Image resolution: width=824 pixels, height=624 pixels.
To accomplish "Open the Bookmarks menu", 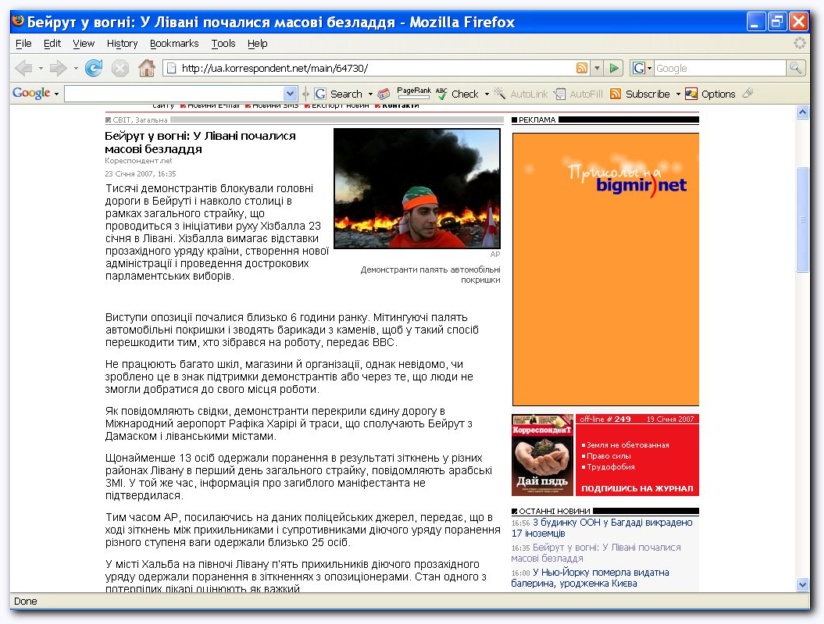I will [174, 44].
